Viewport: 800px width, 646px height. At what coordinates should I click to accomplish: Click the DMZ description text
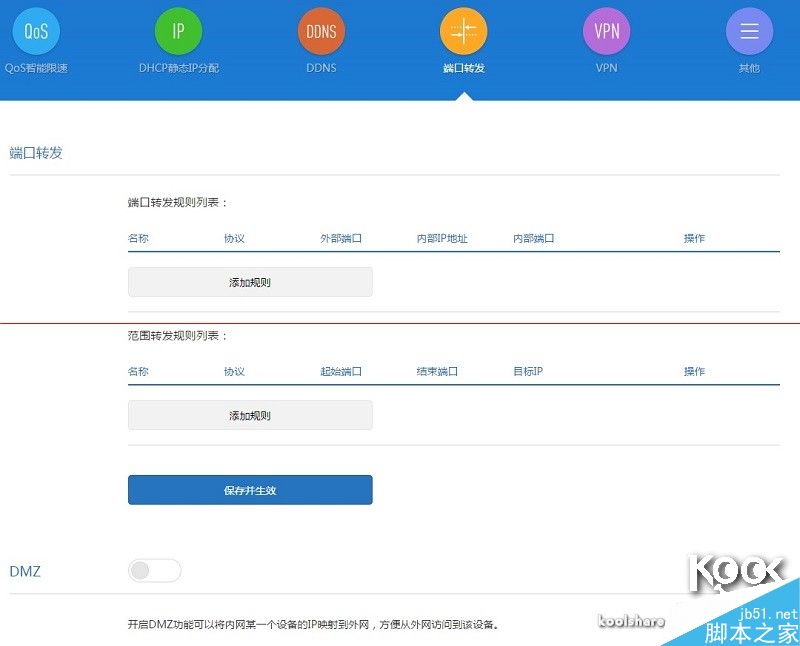point(313,625)
